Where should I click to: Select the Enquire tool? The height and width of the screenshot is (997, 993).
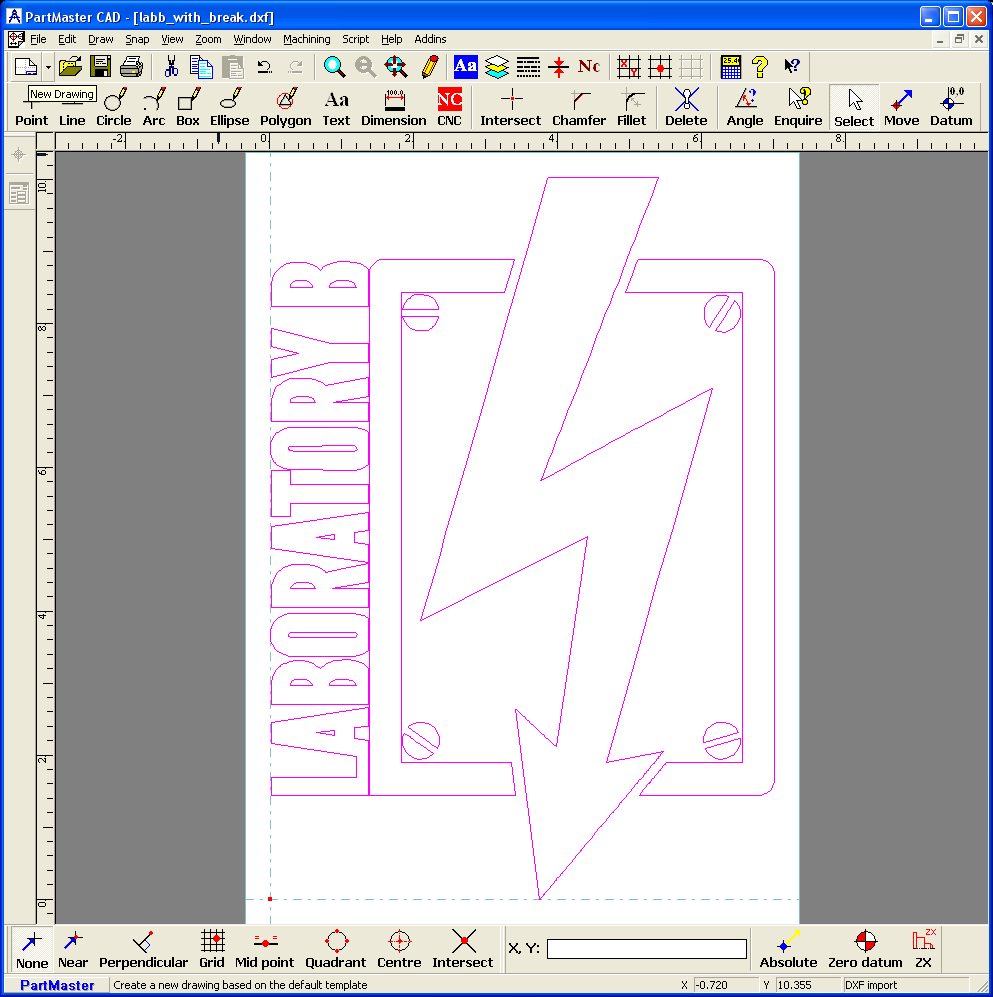(798, 107)
